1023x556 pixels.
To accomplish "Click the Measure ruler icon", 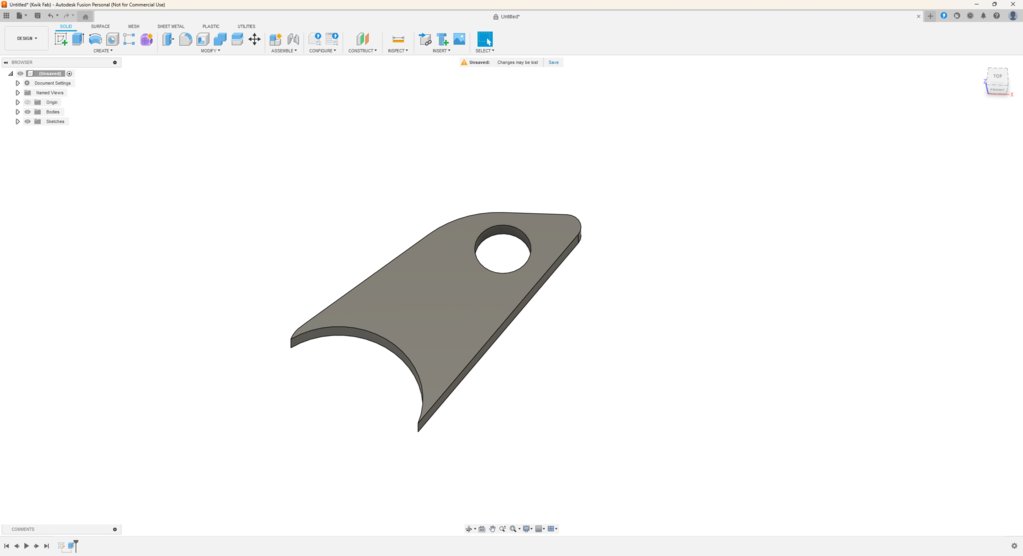I will tap(398, 39).
